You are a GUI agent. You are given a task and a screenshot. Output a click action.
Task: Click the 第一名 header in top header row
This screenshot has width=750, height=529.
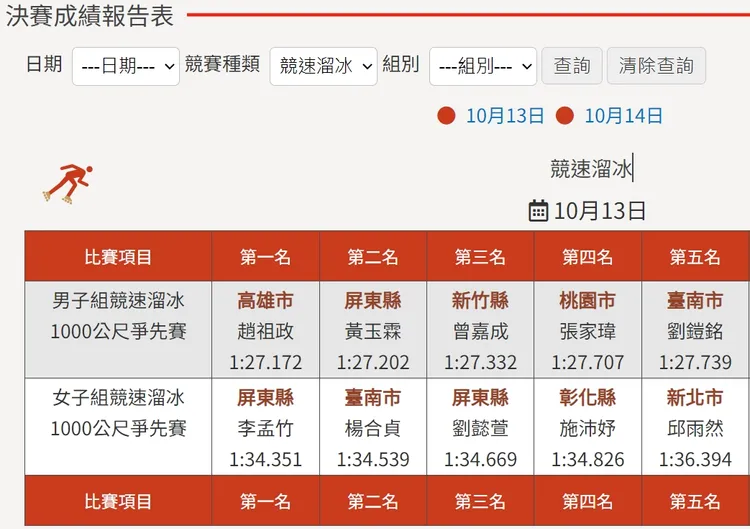pyautogui.click(x=265, y=257)
